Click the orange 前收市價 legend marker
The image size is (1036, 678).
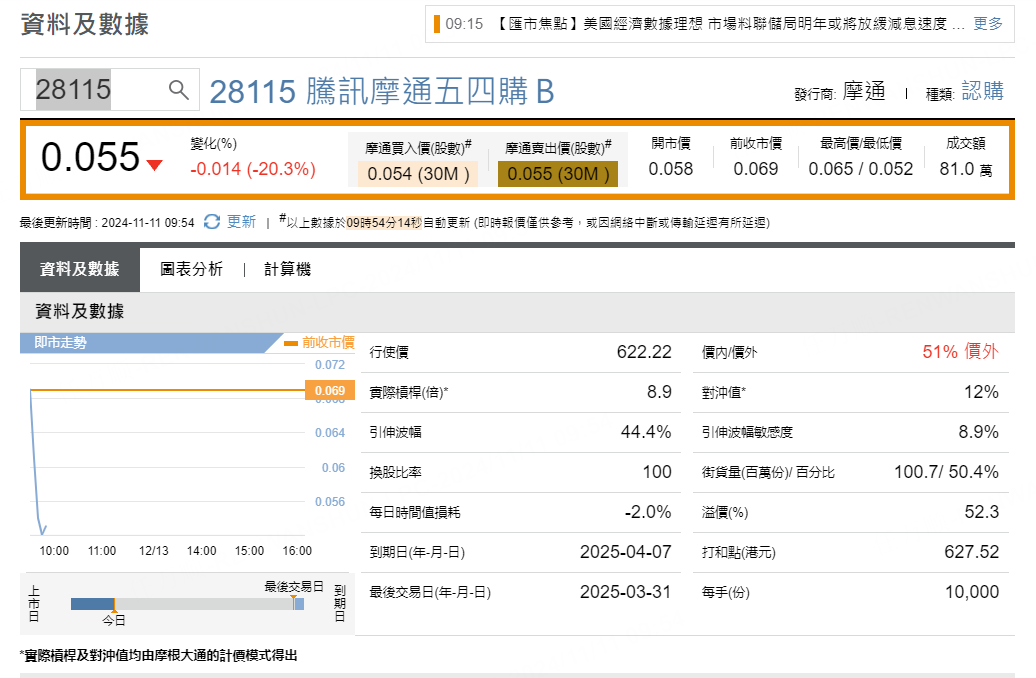coord(290,343)
